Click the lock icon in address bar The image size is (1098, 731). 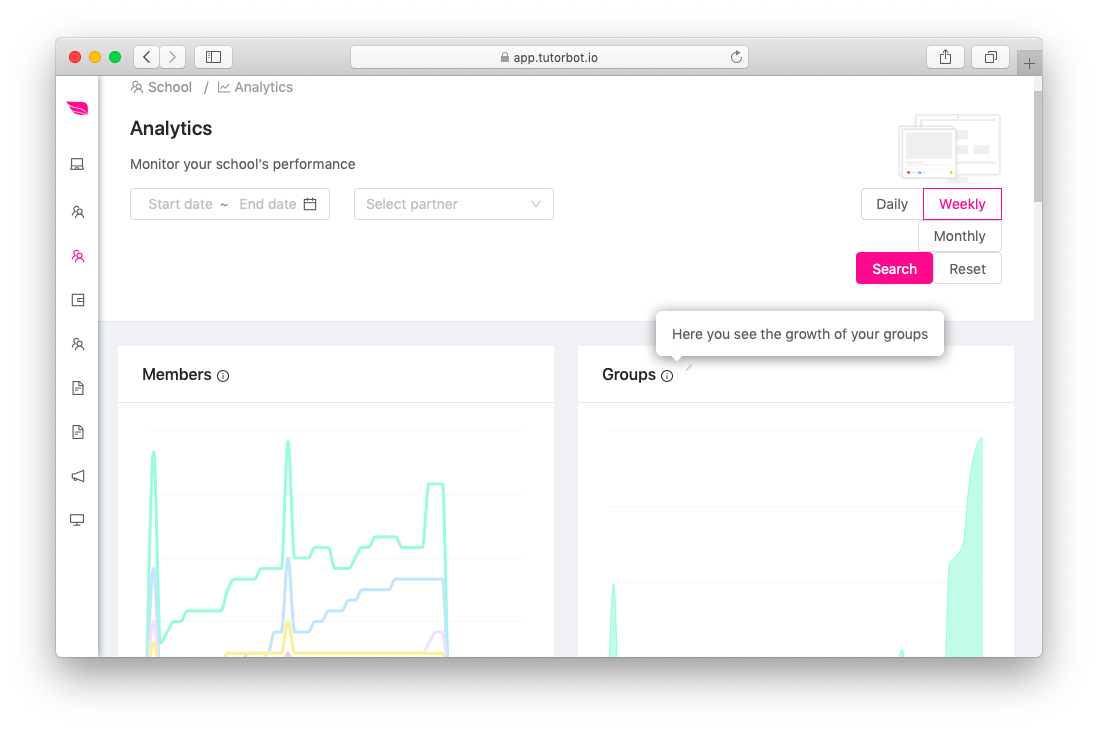tap(504, 57)
